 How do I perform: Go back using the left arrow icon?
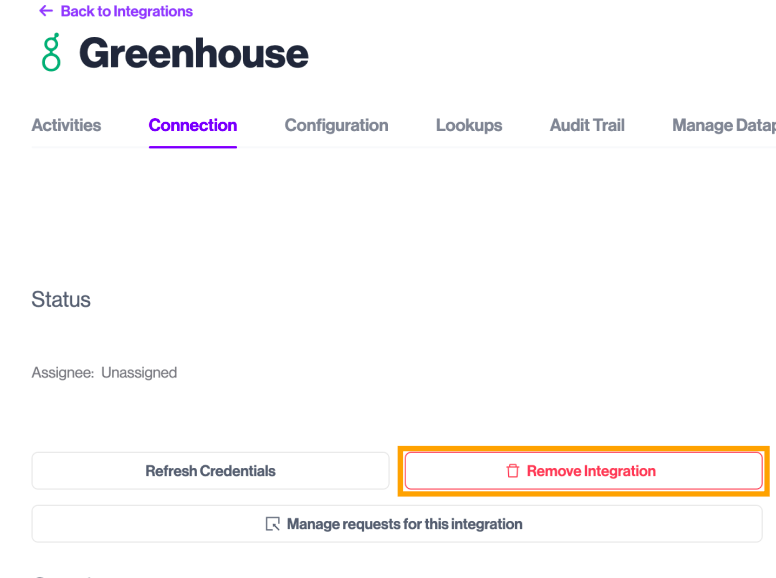pos(46,11)
